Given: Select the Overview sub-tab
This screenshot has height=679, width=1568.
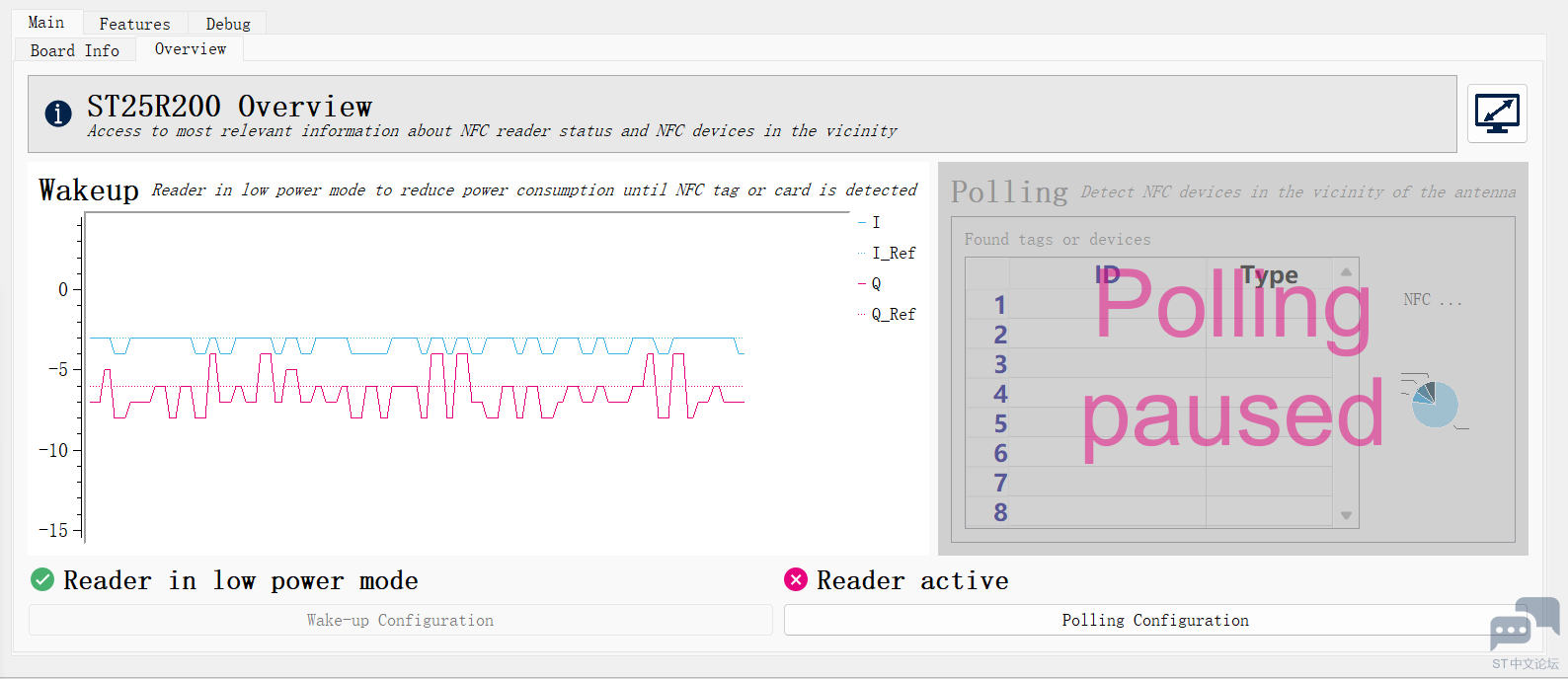Looking at the screenshot, I should point(191,48).
